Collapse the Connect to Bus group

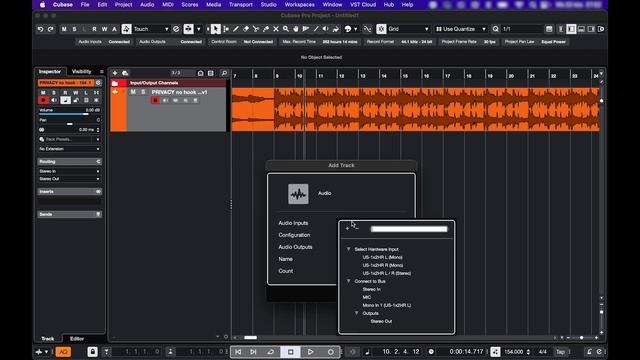(349, 281)
